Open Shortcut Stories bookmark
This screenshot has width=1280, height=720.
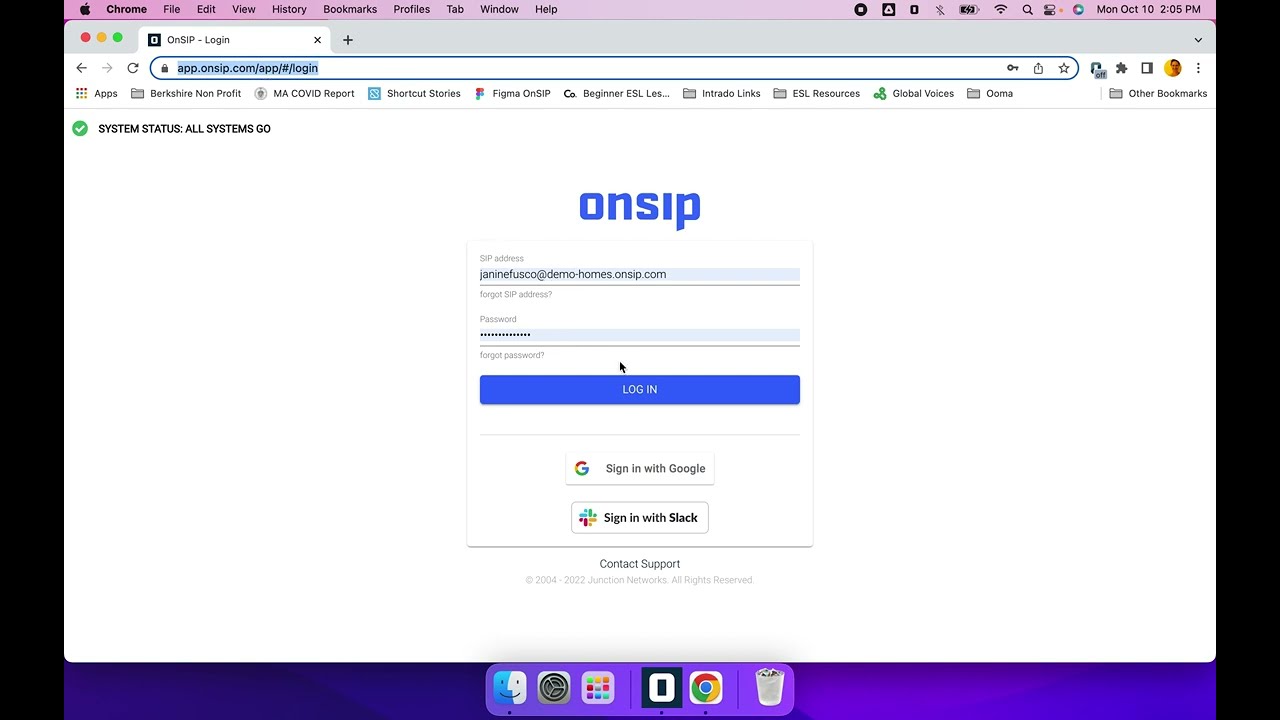coord(414,93)
